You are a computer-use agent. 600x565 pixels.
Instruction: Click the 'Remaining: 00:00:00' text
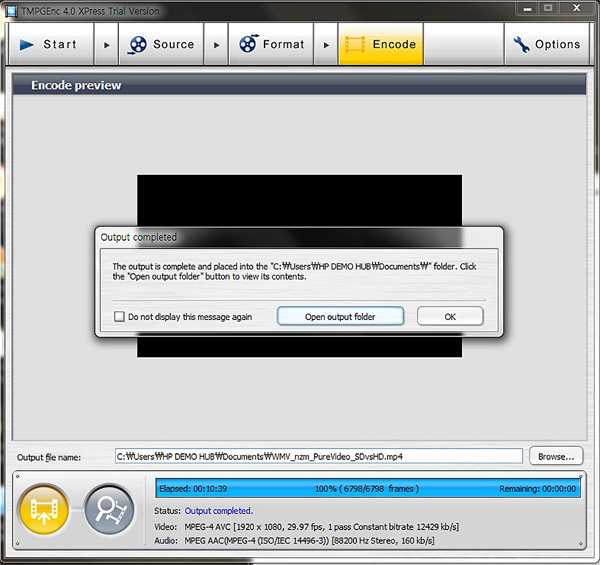[x=537, y=488]
